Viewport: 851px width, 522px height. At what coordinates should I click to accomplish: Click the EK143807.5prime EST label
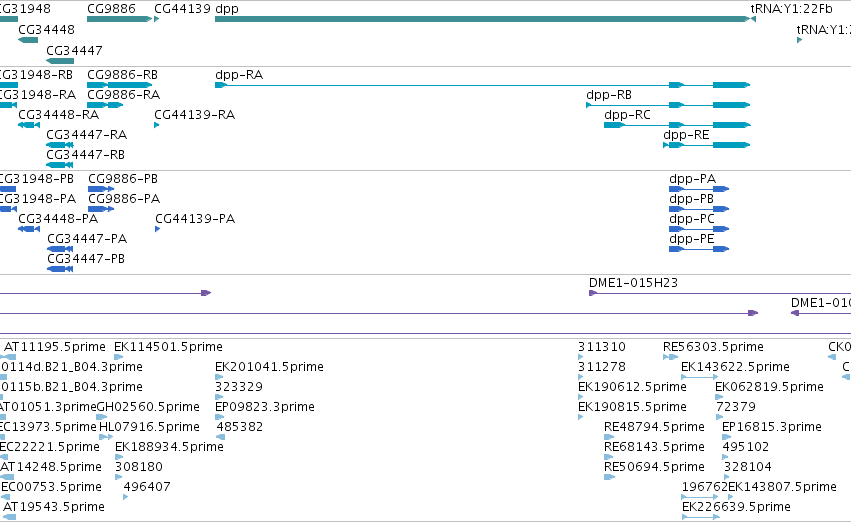tap(782, 487)
